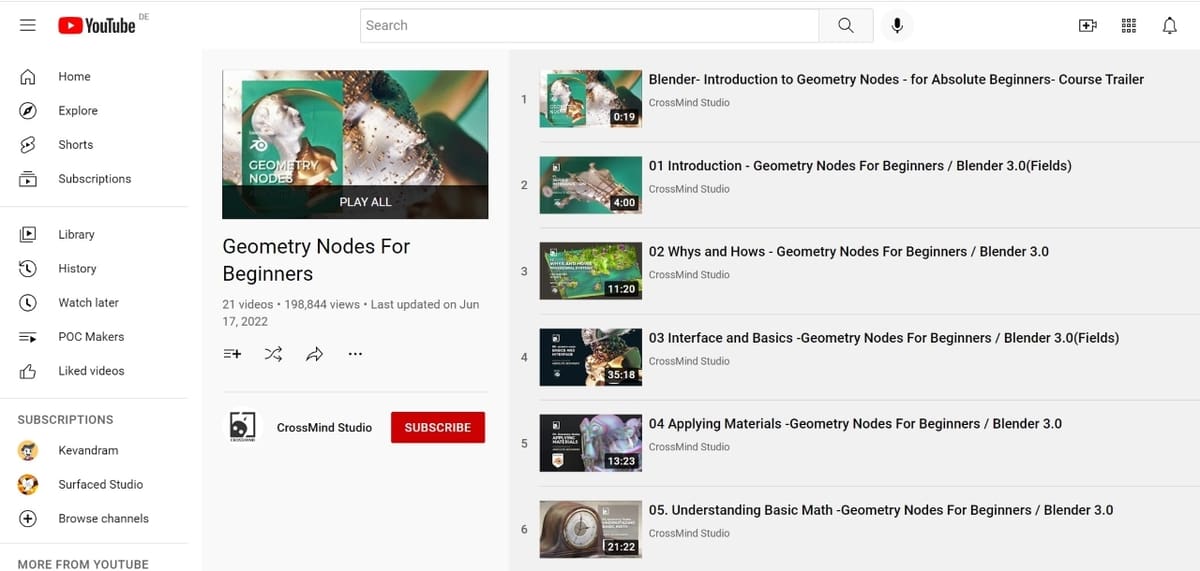Open the 01 Introduction video thumbnail
Screen dimensions: 1200x571
pos(590,185)
